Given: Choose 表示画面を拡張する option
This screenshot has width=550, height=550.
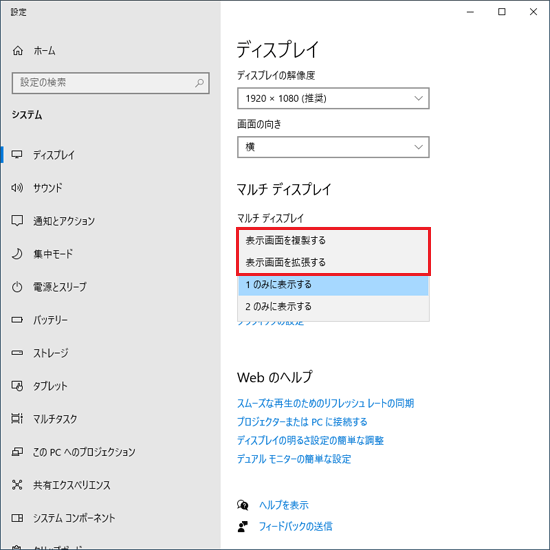Looking at the screenshot, I should 333,262.
